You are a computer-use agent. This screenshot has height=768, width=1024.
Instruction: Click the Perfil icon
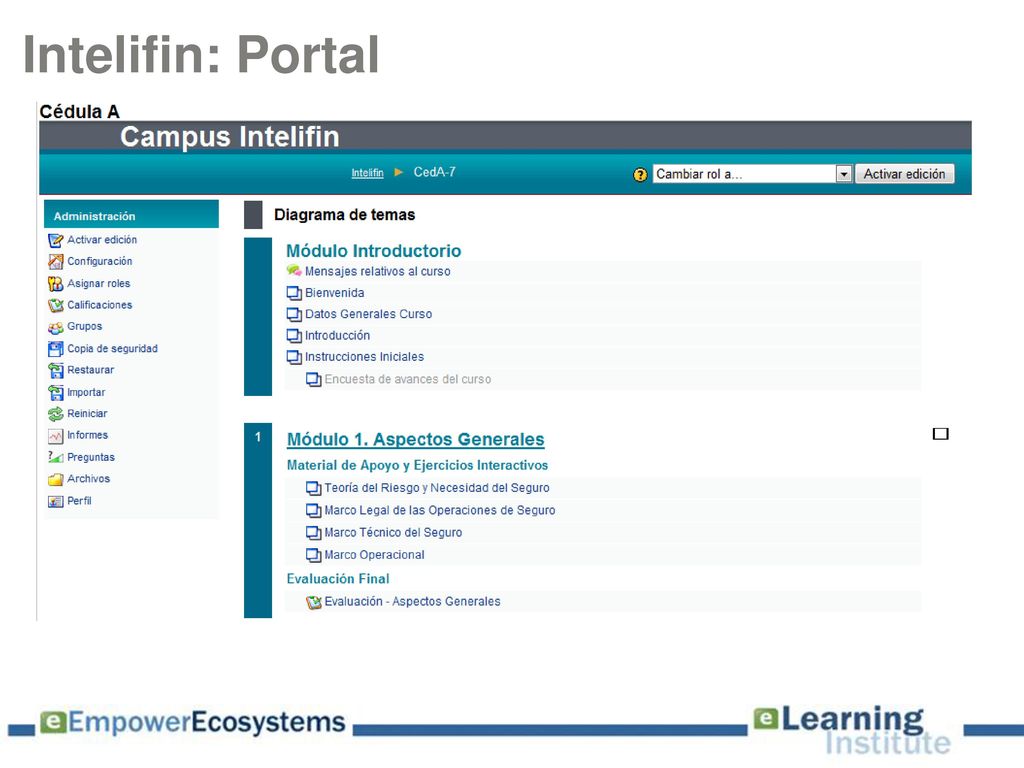pyautogui.click(x=56, y=502)
